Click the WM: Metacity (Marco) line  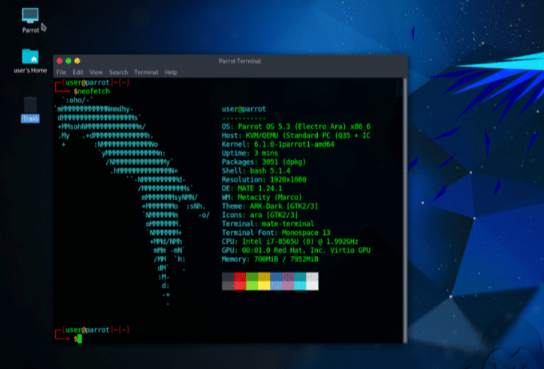pos(262,197)
